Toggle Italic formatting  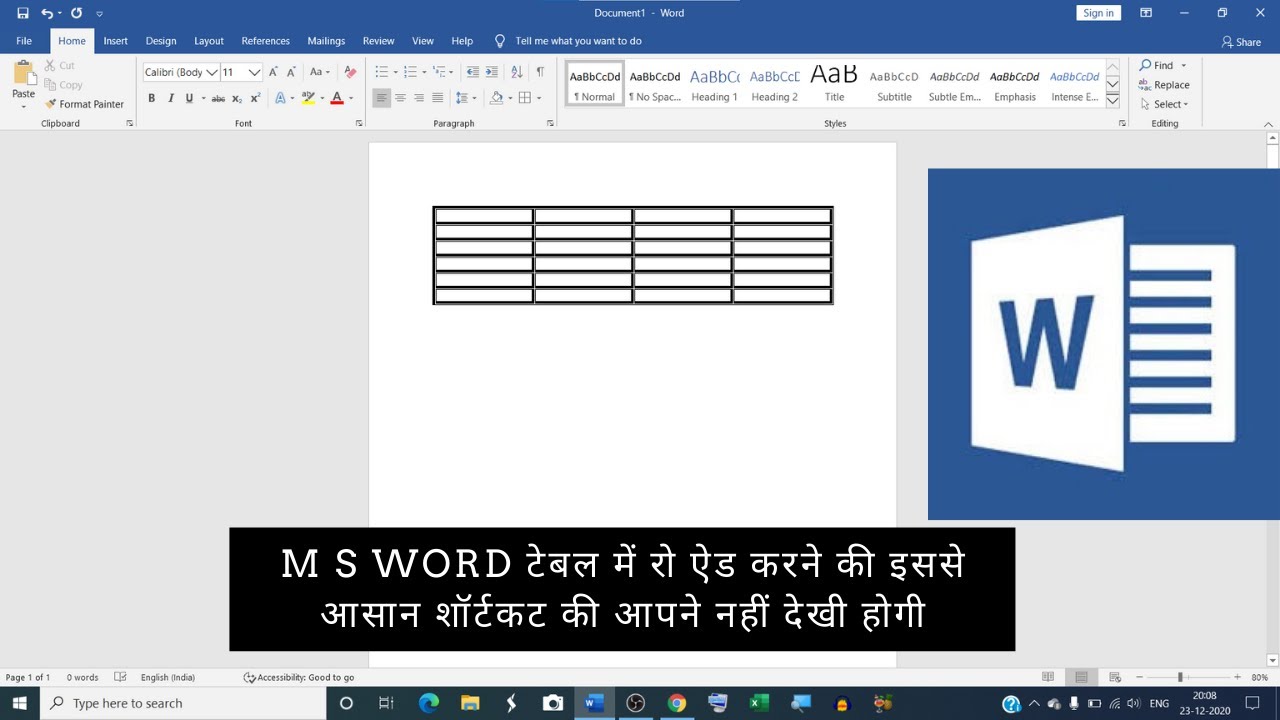[170, 98]
